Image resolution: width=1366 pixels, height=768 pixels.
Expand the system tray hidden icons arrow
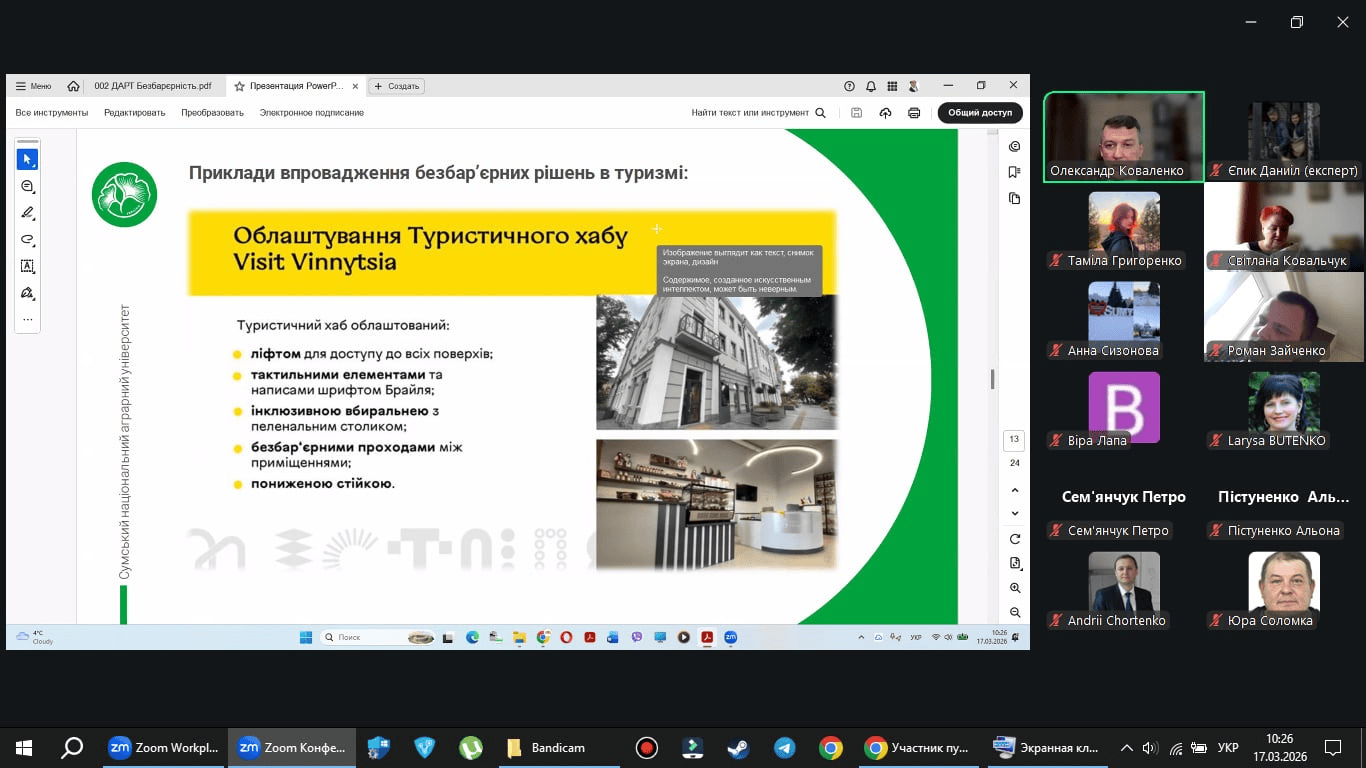[1126, 748]
